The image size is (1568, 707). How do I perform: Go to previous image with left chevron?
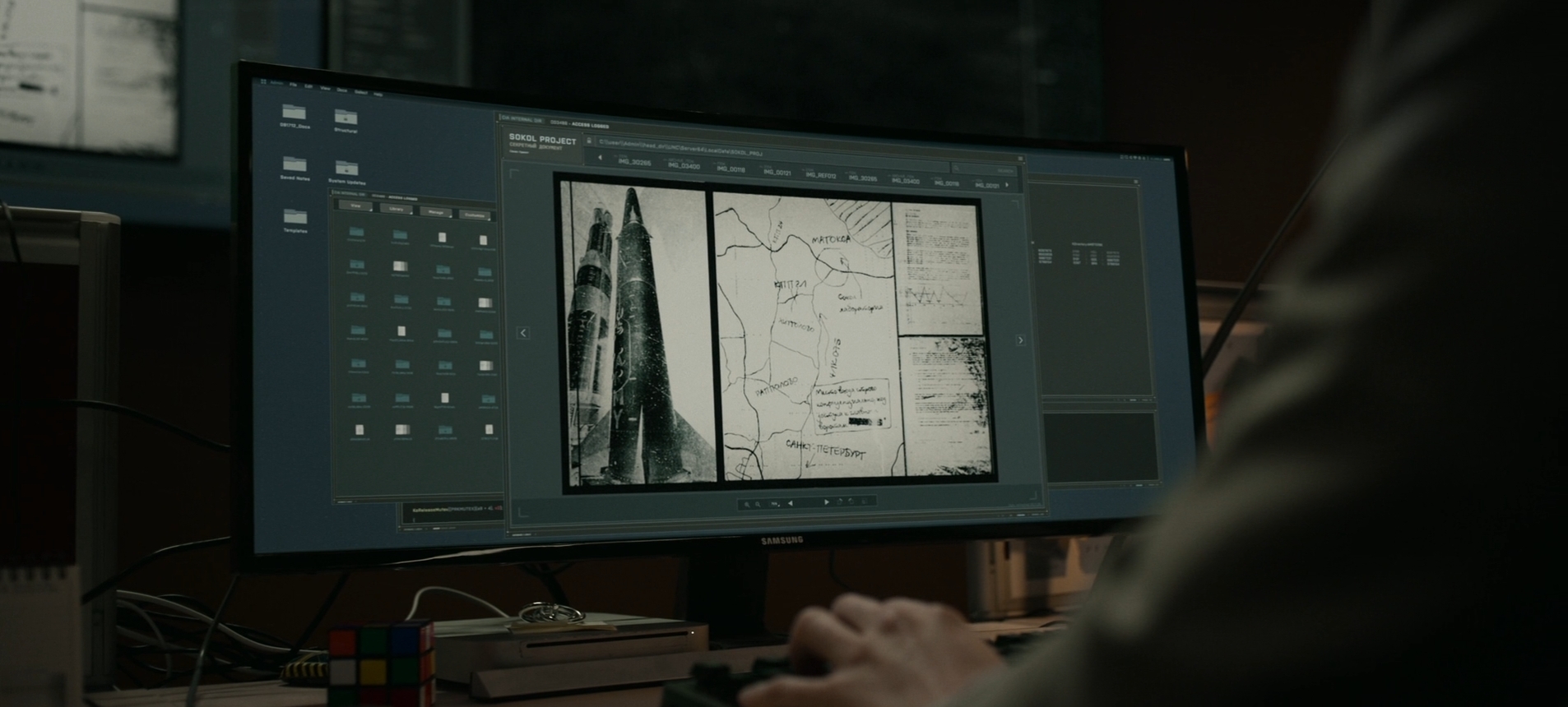click(523, 333)
